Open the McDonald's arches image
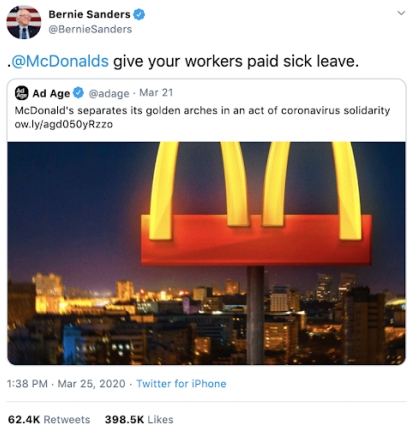 (206, 253)
